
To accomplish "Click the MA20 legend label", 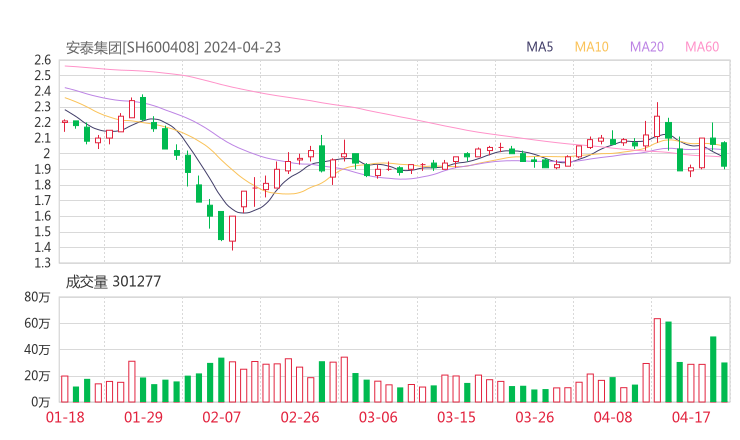I will click(647, 47).
